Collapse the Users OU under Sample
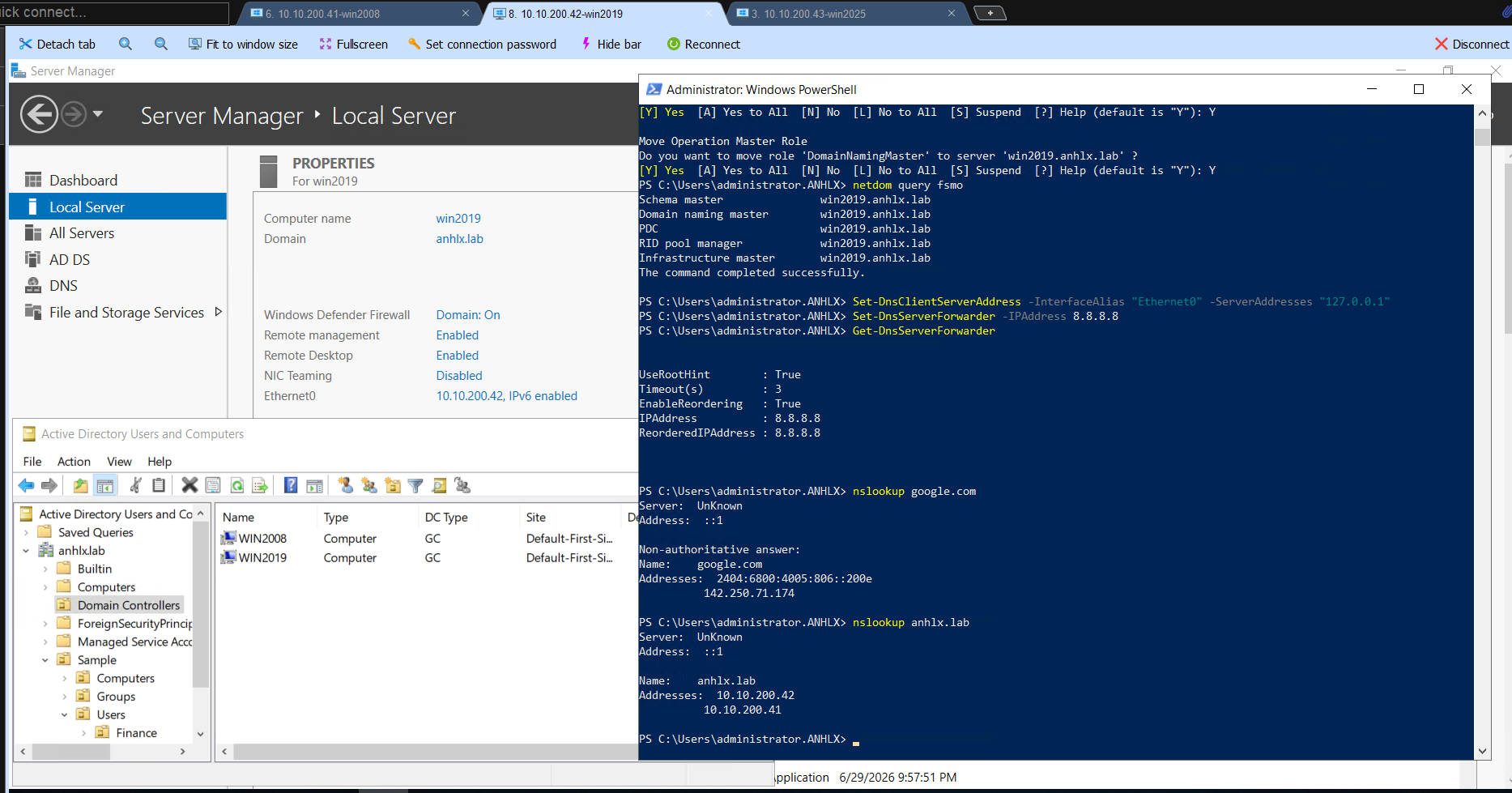1512x793 pixels. point(64,714)
